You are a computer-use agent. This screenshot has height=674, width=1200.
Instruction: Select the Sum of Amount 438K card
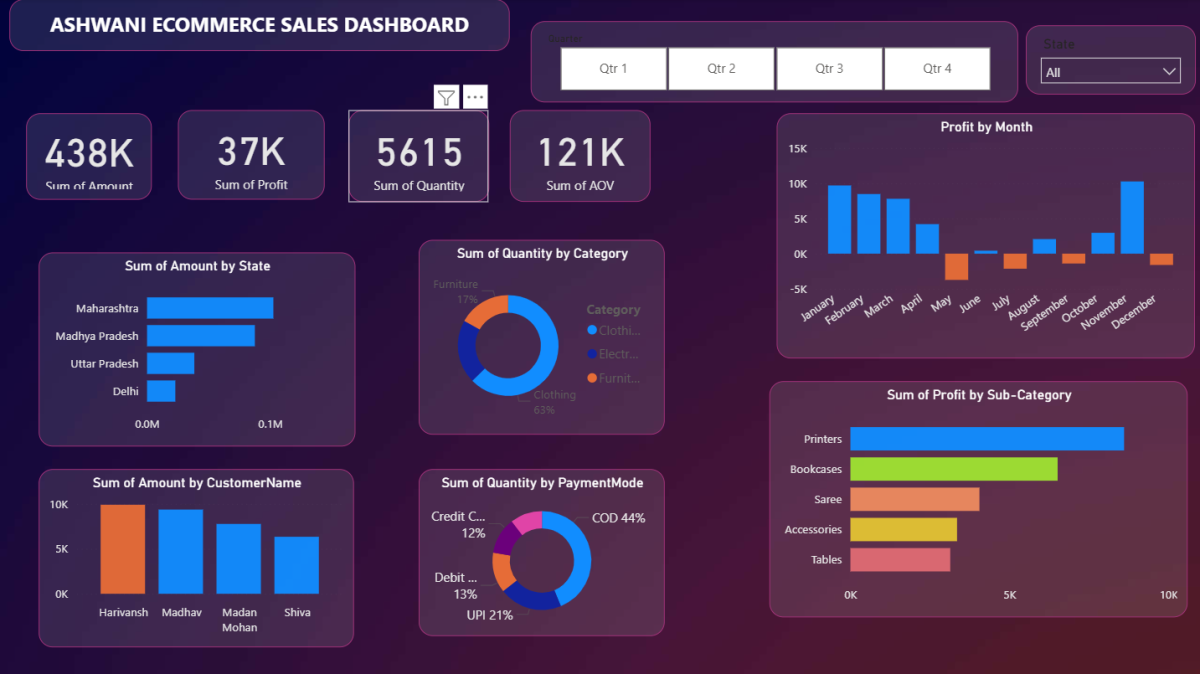point(89,156)
